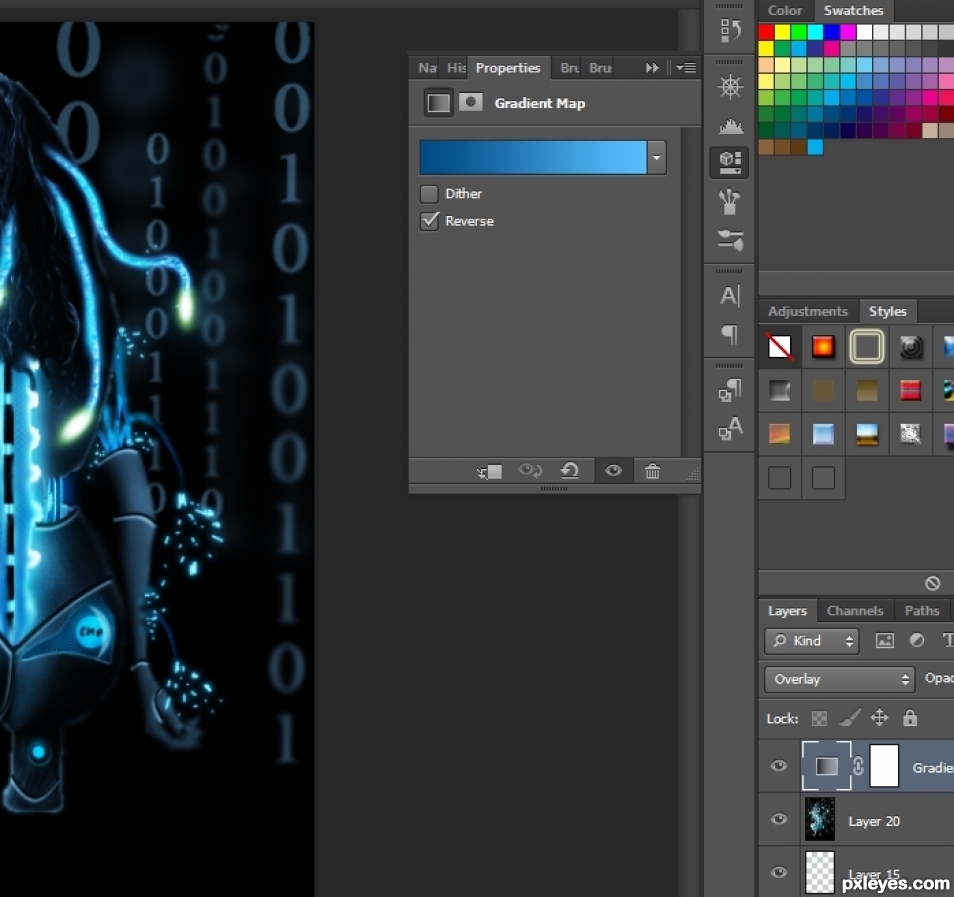
Task: Apply the cream outline stroke style
Action: tap(866, 347)
